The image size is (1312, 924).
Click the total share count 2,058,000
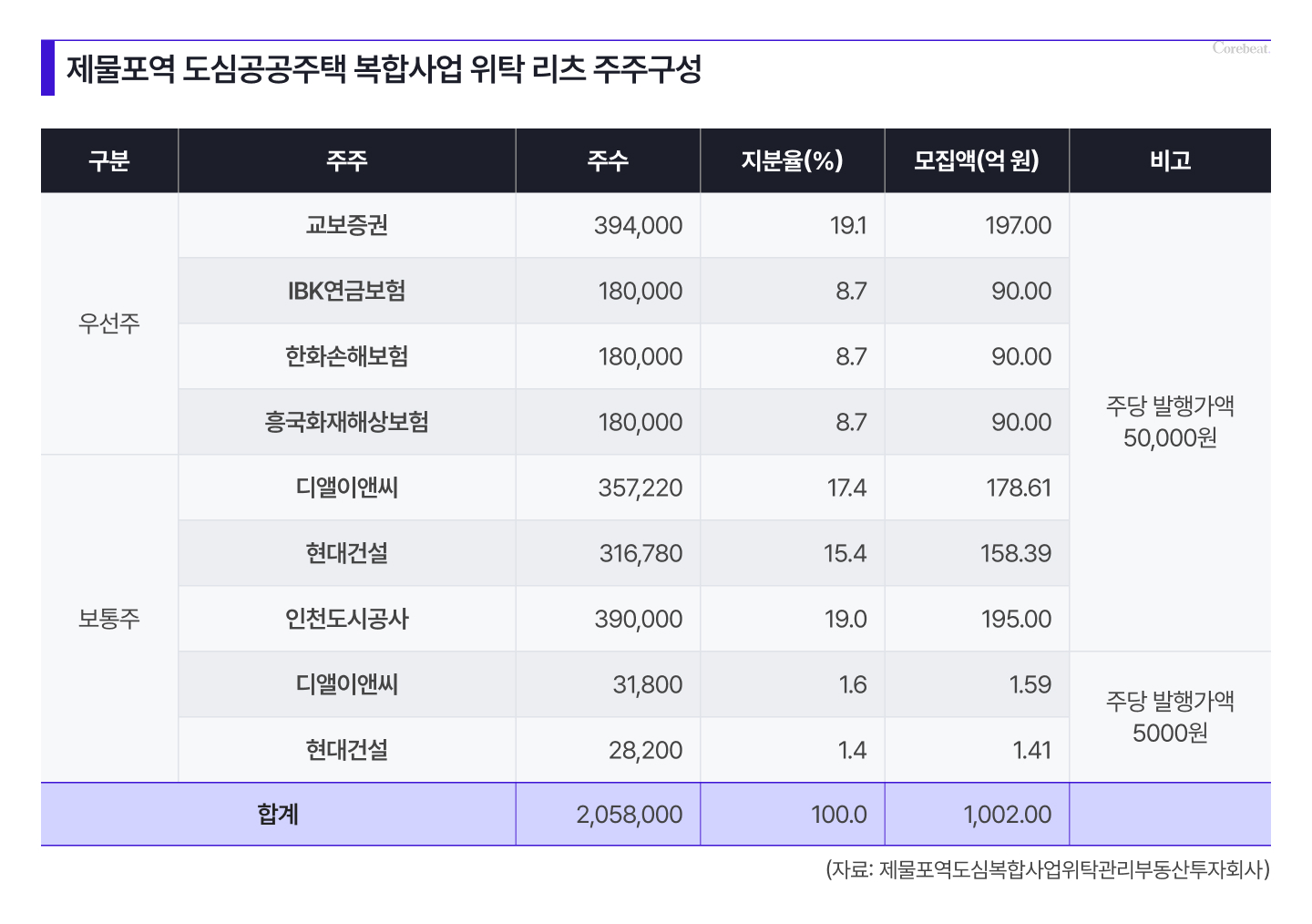click(x=629, y=814)
